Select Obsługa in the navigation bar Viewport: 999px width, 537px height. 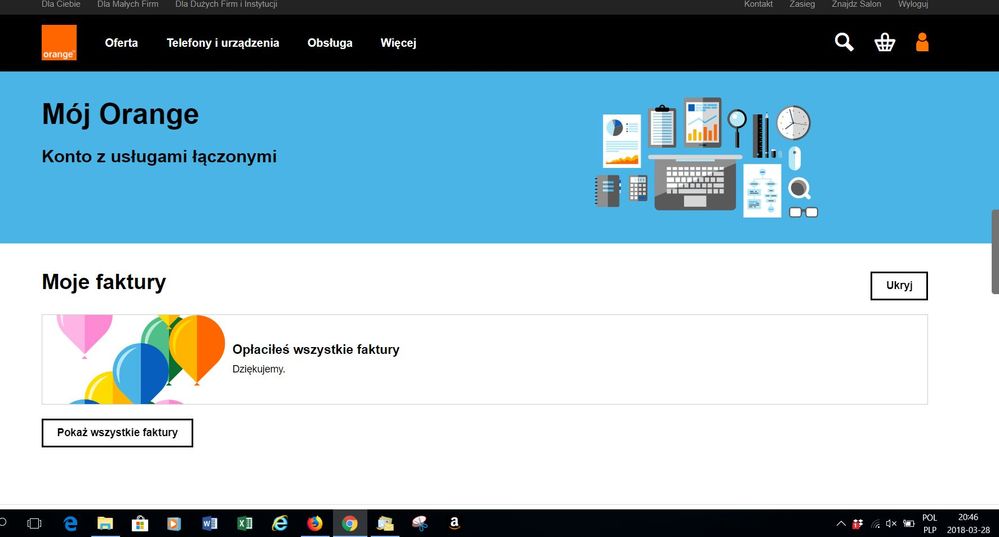point(330,43)
